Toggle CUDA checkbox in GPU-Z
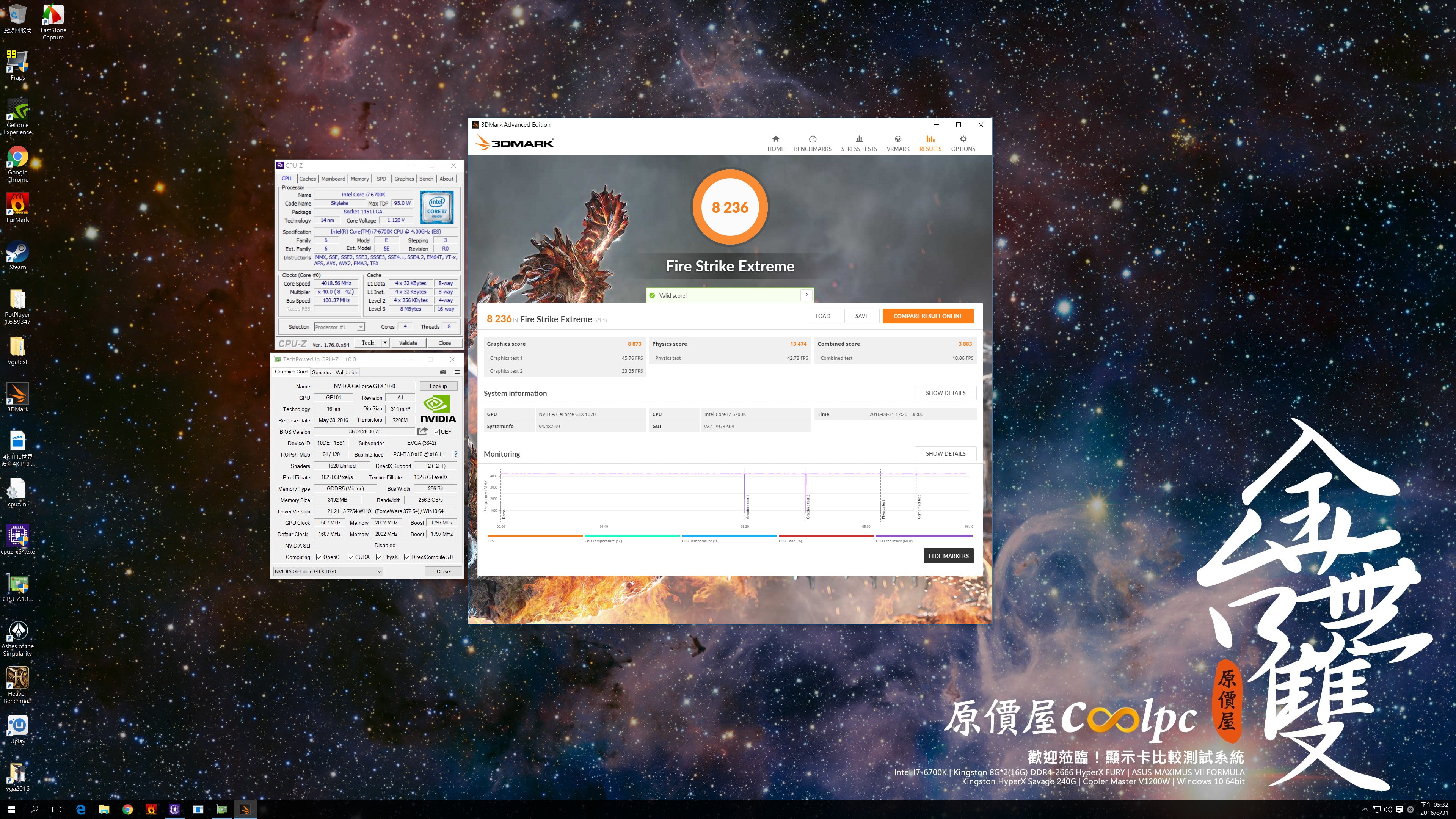The width and height of the screenshot is (1456, 819). tap(351, 557)
